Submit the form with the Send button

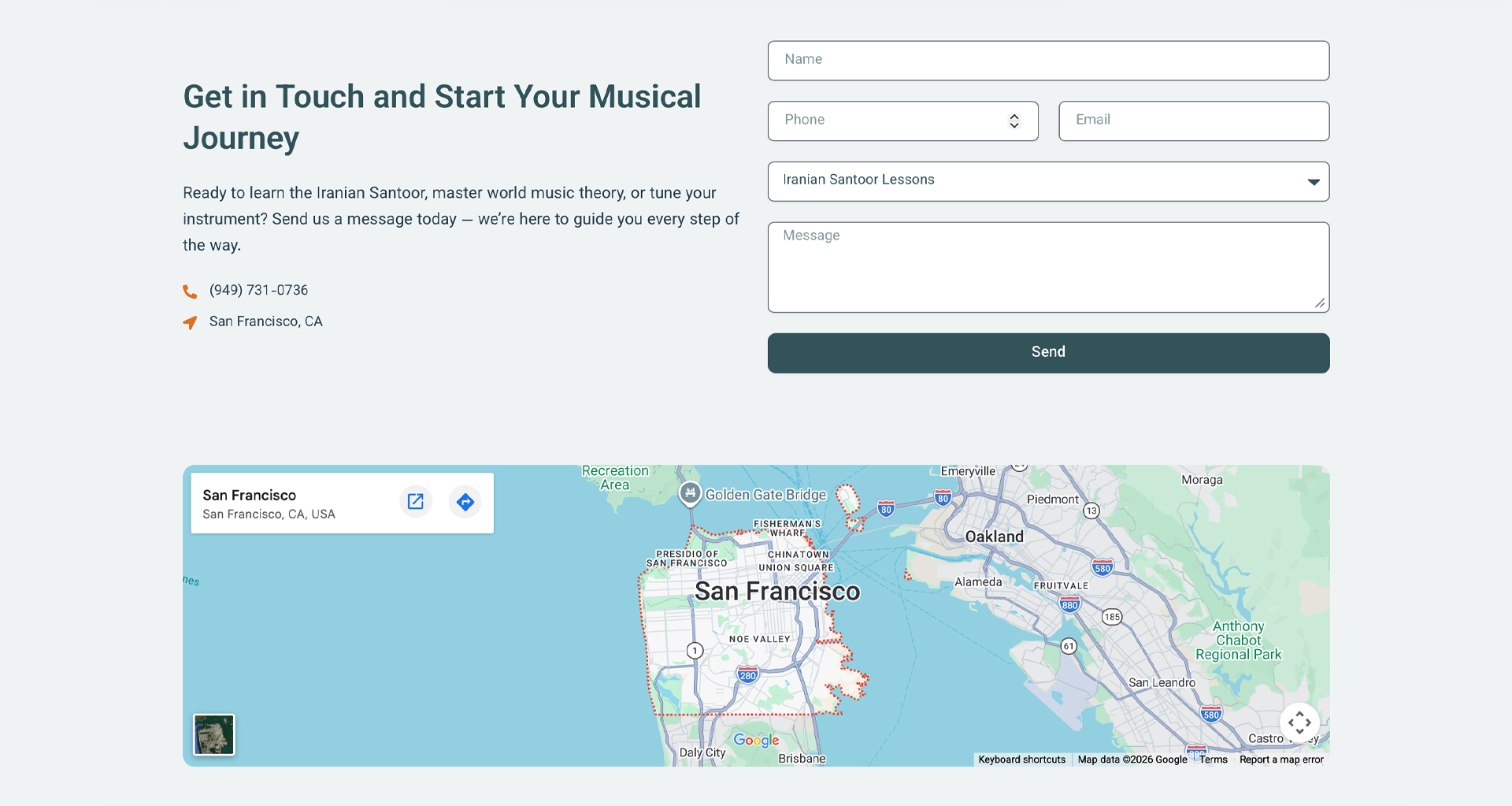(x=1048, y=353)
